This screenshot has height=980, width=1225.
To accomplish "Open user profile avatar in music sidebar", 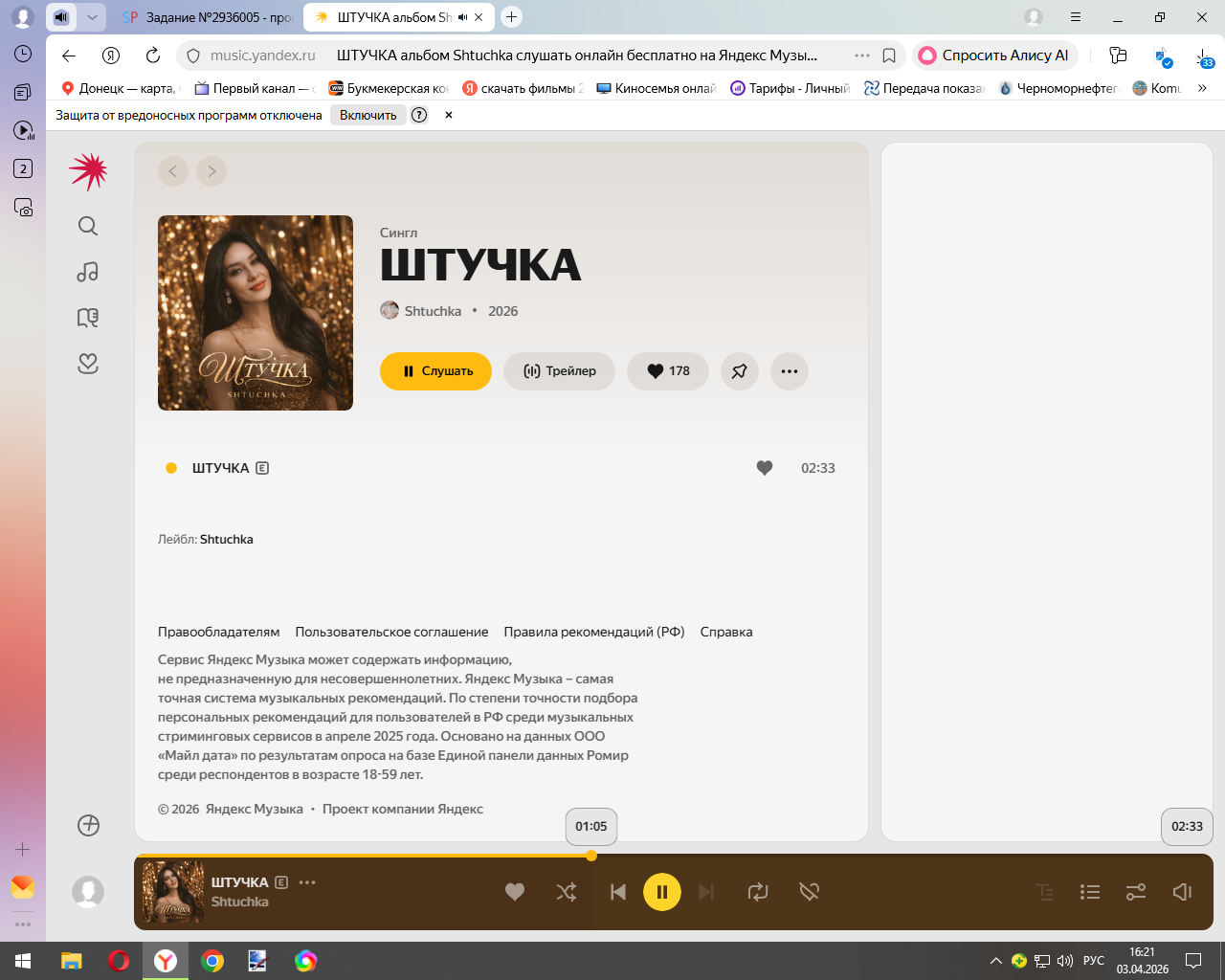I will 88,892.
